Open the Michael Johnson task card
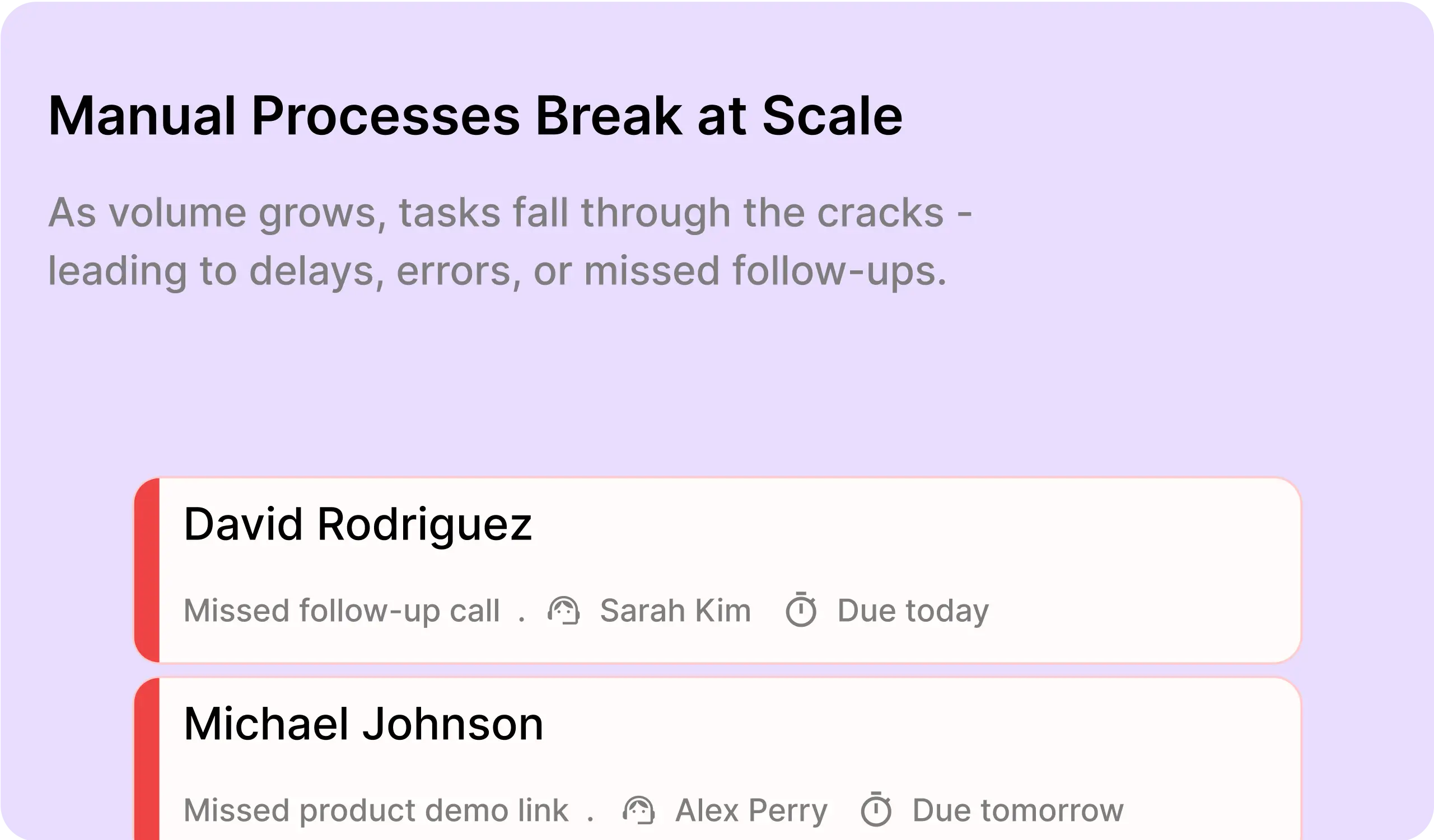 point(718,758)
